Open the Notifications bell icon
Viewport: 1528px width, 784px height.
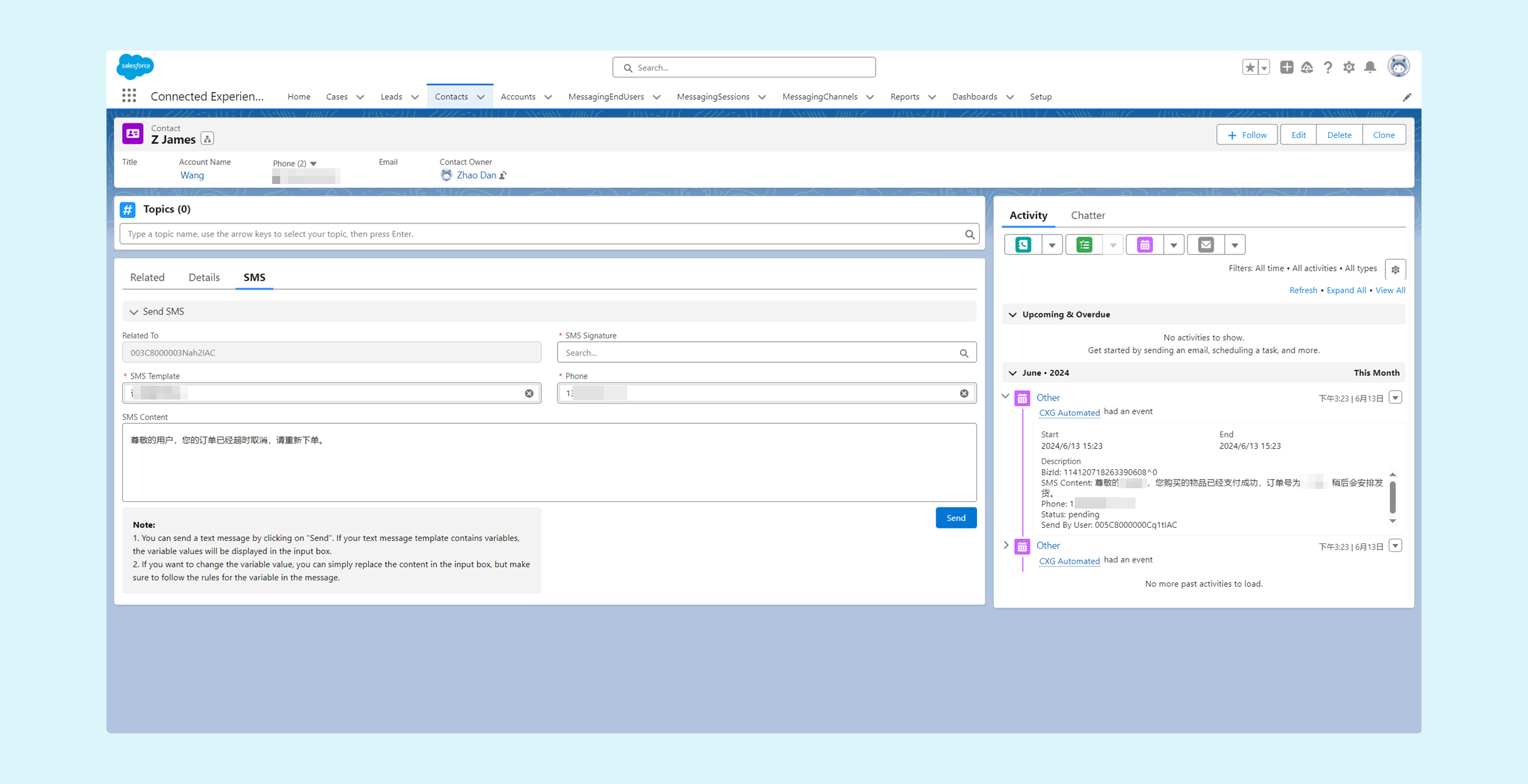(x=1370, y=67)
